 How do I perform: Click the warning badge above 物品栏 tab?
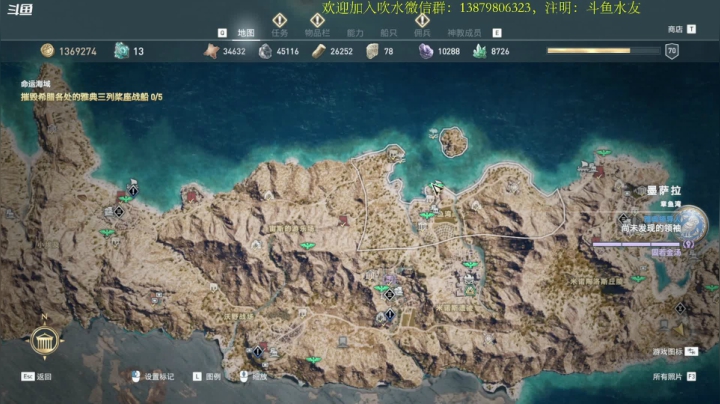[317, 20]
